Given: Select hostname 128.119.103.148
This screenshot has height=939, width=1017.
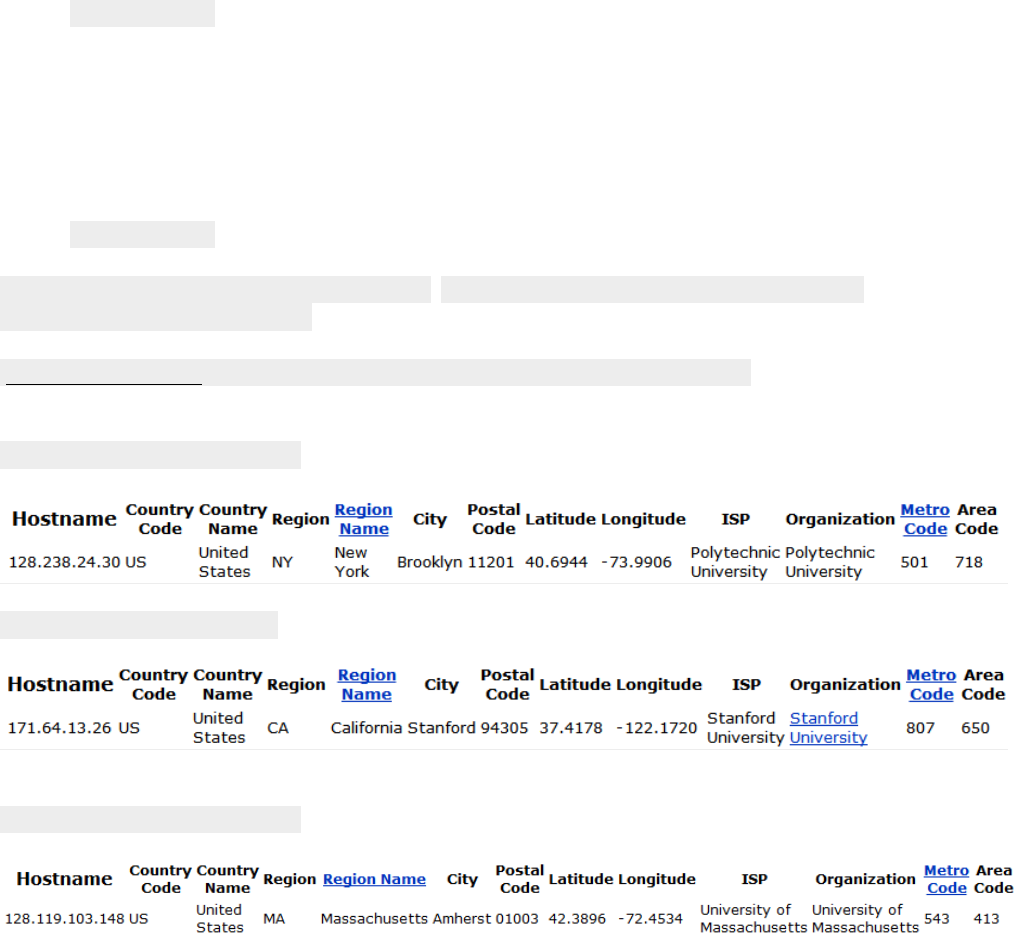Looking at the screenshot, I should pyautogui.click(x=64, y=919).
